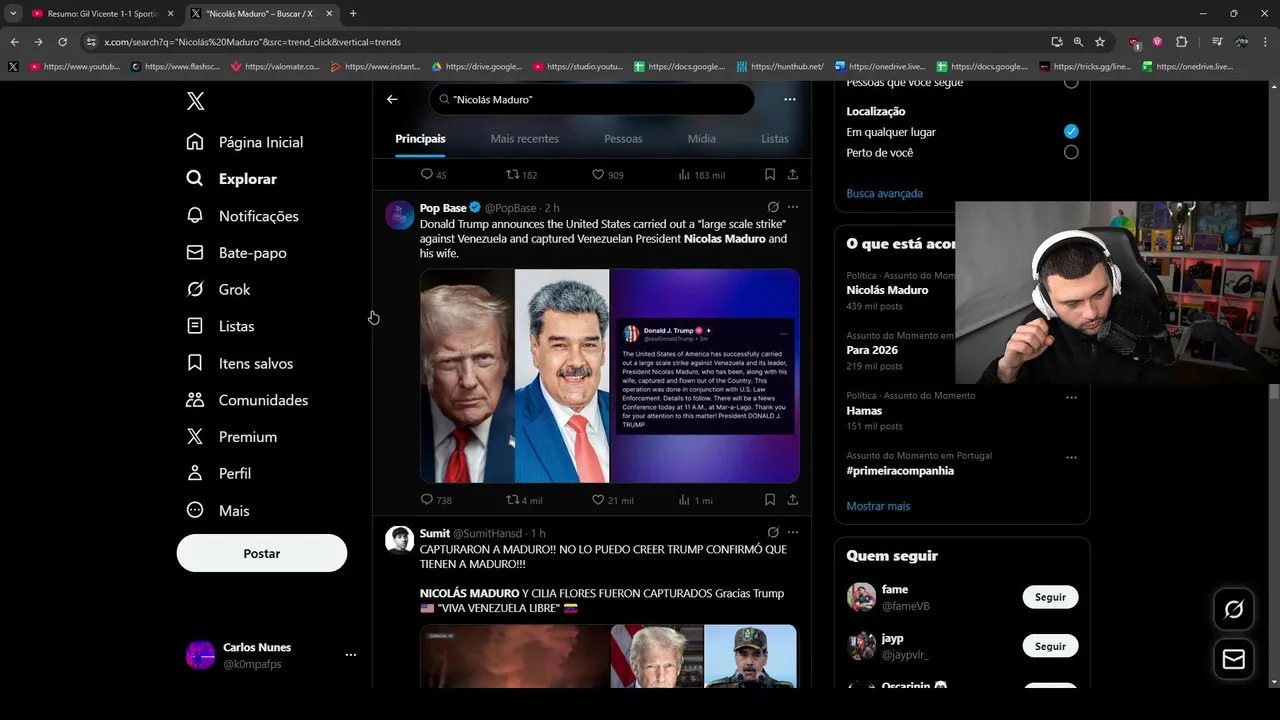The width and height of the screenshot is (1280, 720).
Task: Open floating Grok button
Action: [x=1234, y=610]
